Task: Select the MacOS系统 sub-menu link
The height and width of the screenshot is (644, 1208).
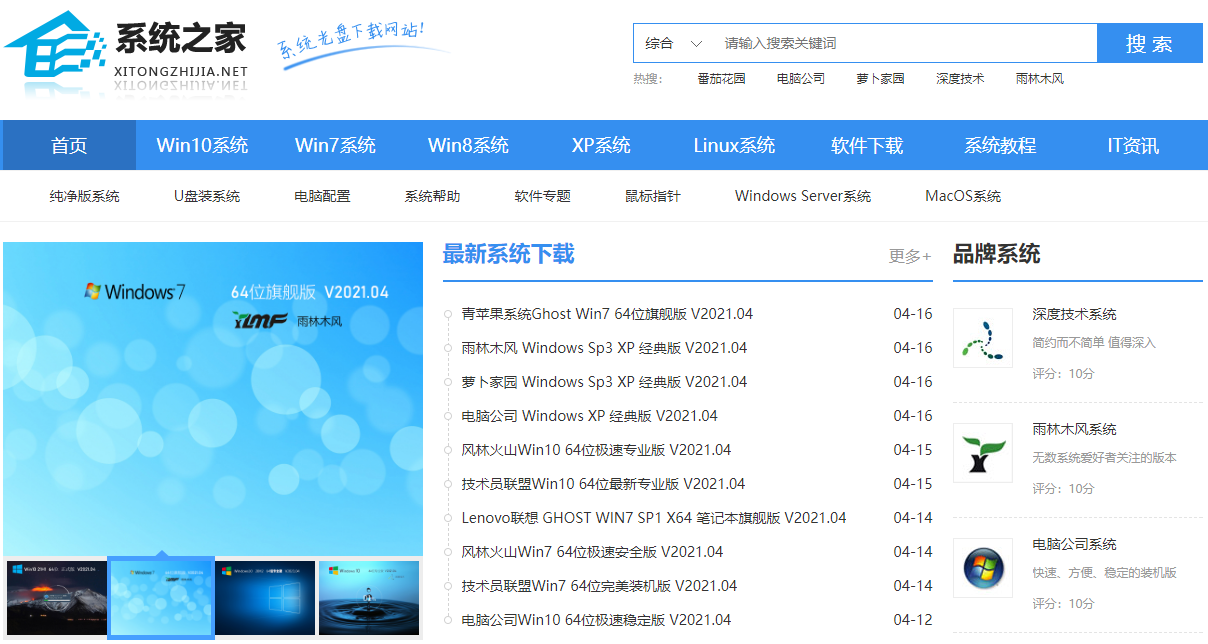Action: [963, 196]
